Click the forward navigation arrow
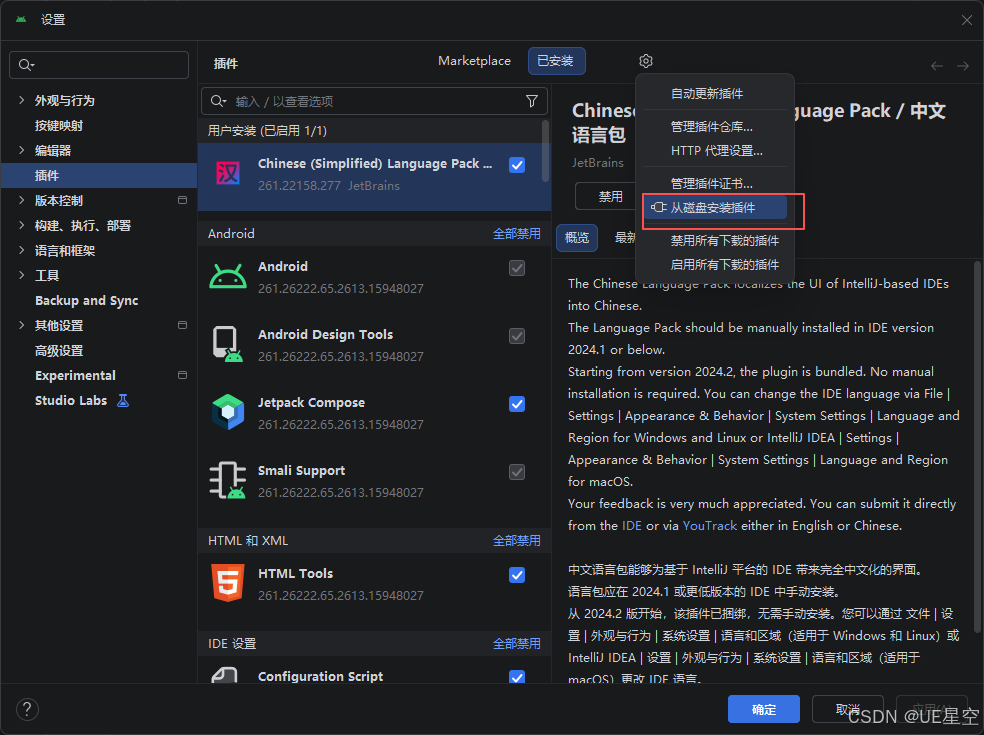Screen dimensions: 984x735 pos(963,66)
